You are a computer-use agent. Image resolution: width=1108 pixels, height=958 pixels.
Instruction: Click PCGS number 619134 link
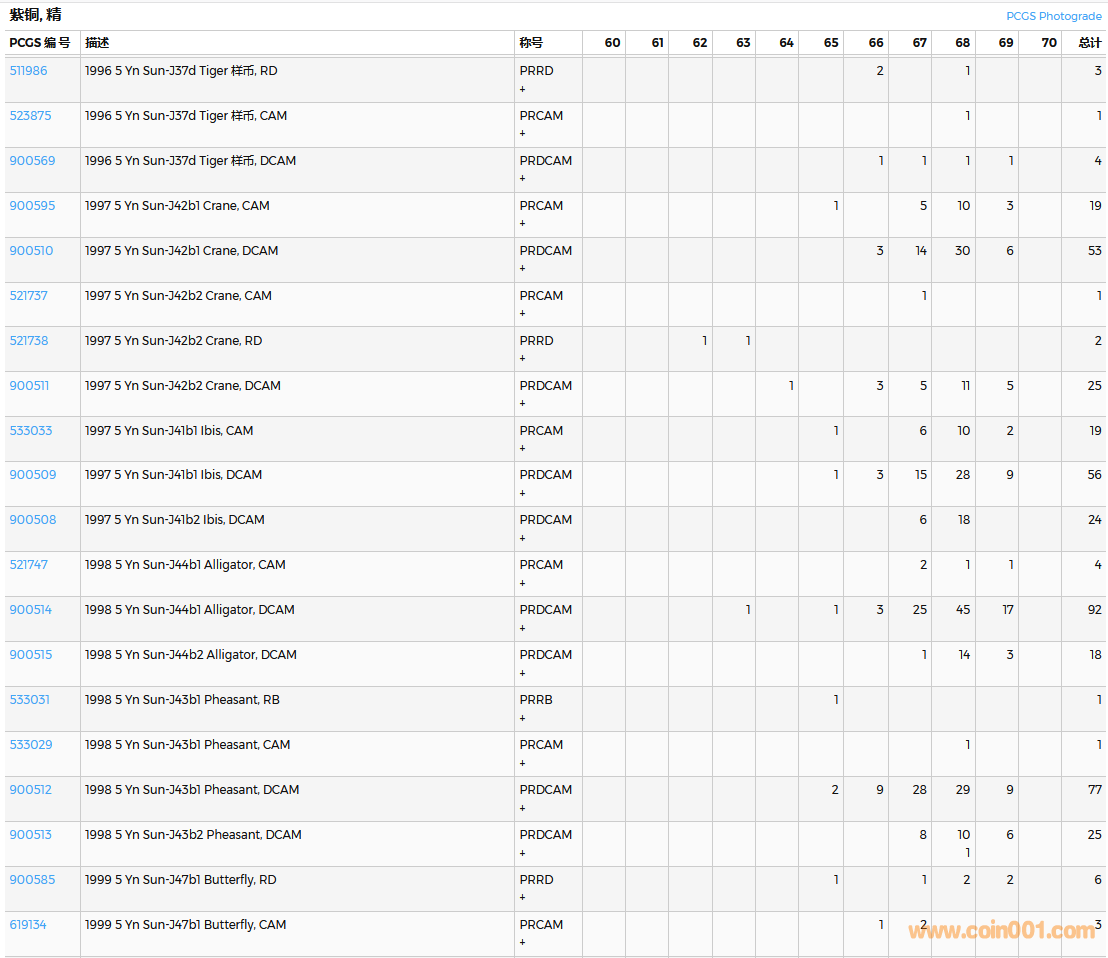27,925
